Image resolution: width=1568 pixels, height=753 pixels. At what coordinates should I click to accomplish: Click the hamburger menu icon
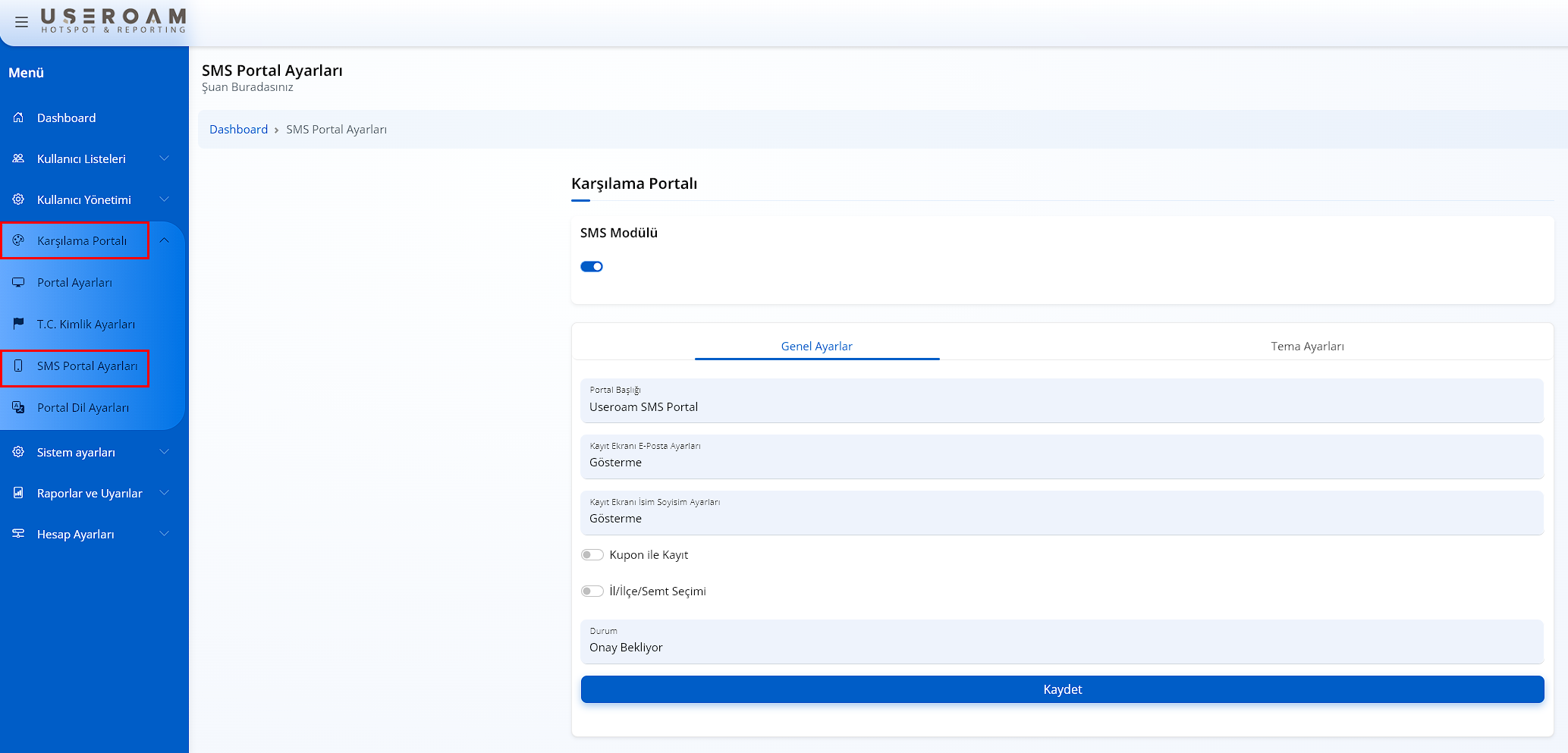click(x=21, y=22)
